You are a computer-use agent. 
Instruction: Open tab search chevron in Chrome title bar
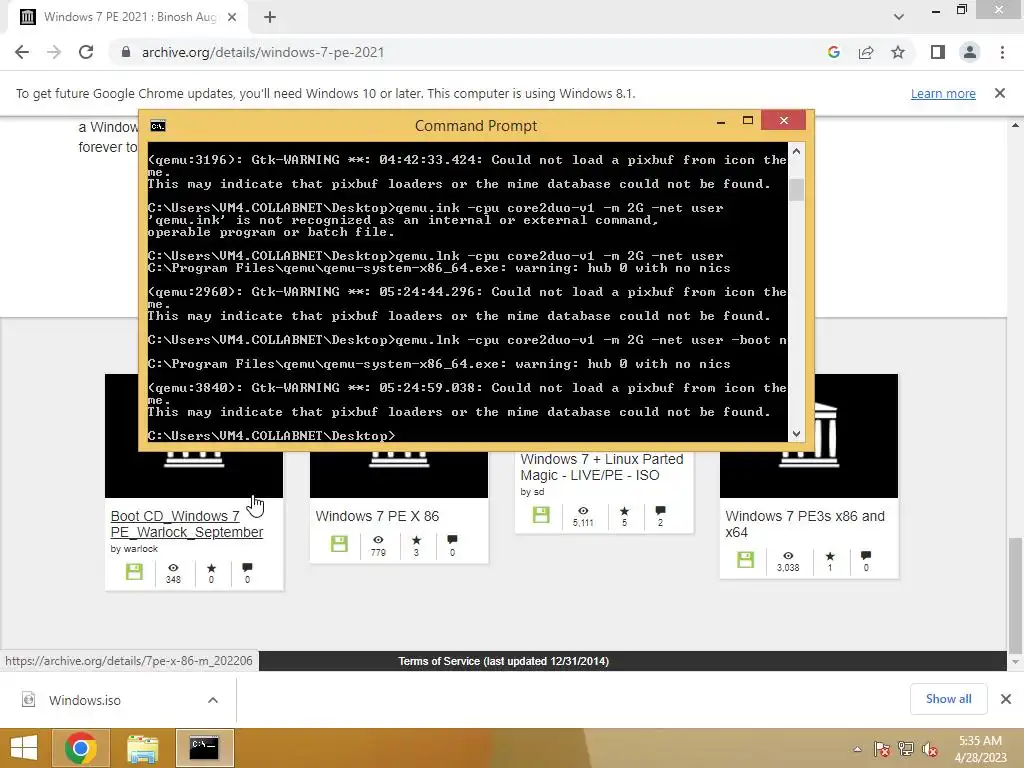899,17
